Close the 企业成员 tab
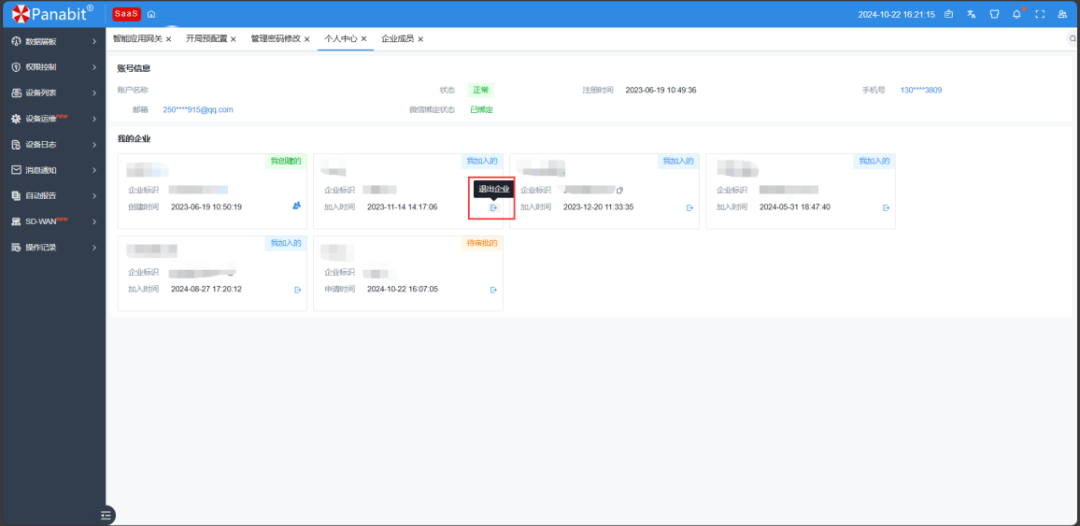1080x526 pixels. (420, 39)
